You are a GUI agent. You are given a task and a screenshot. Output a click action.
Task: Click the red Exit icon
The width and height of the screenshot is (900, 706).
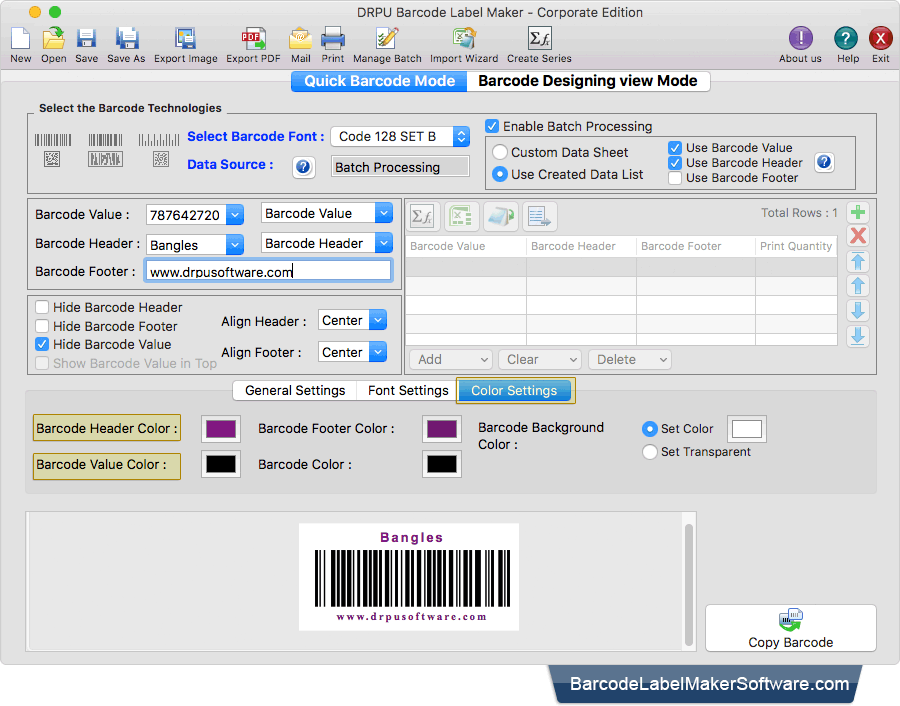click(880, 38)
